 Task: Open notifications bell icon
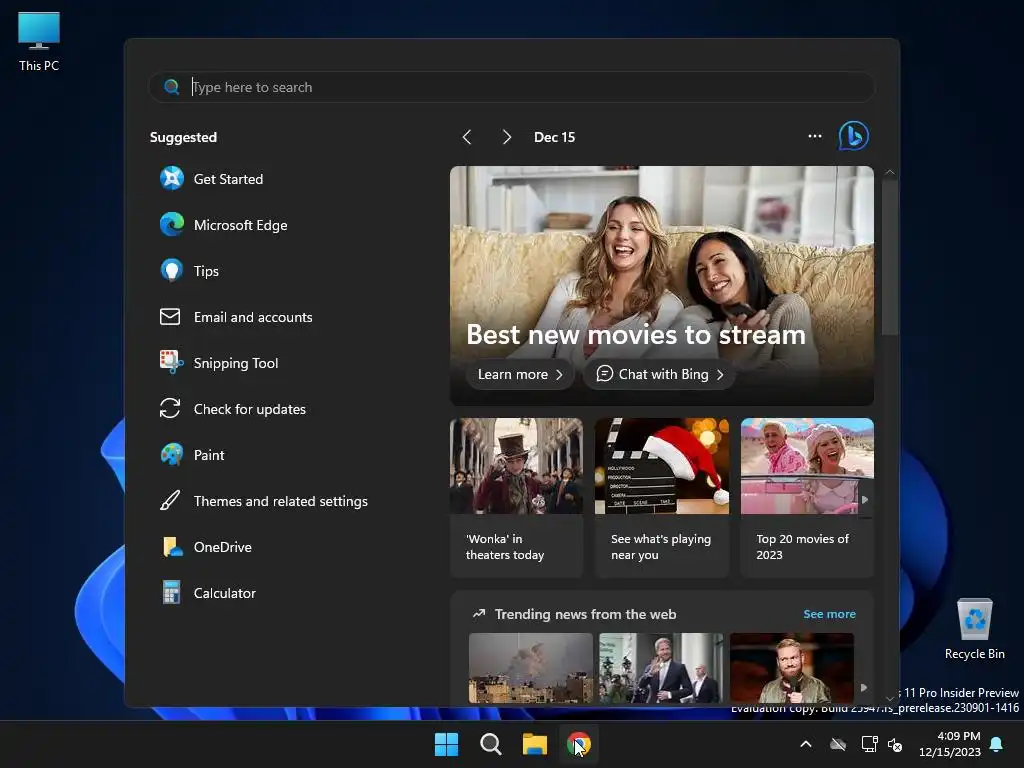tap(997, 744)
